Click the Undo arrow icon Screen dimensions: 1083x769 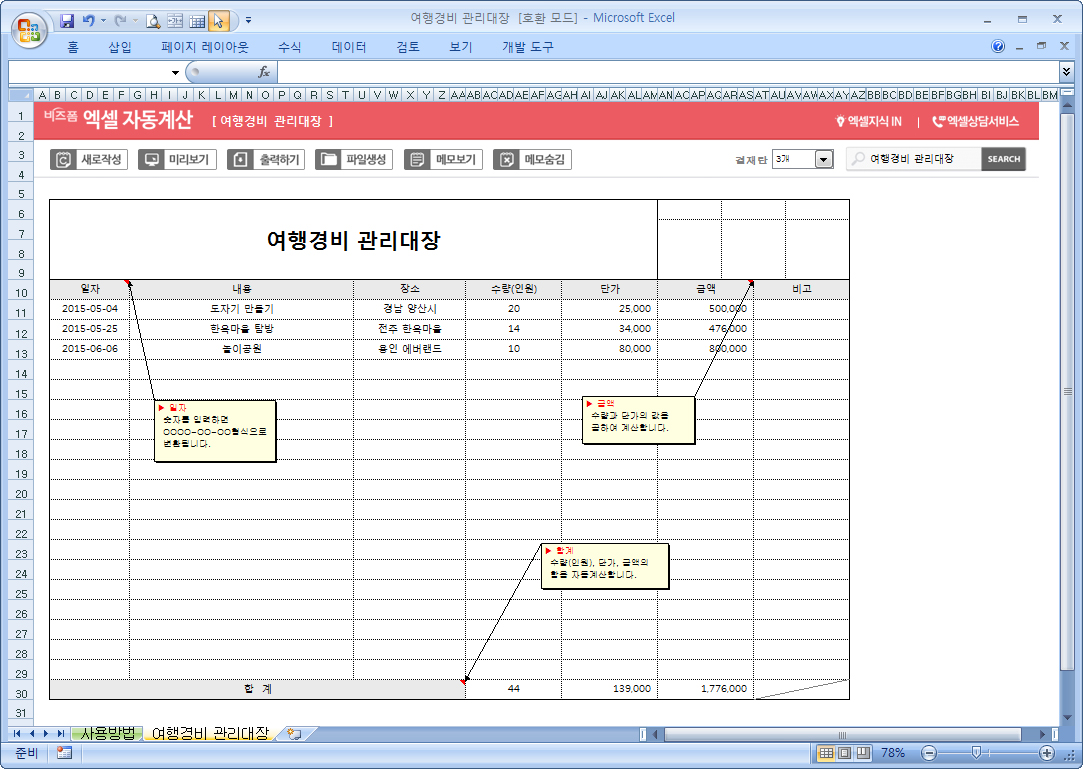88,21
